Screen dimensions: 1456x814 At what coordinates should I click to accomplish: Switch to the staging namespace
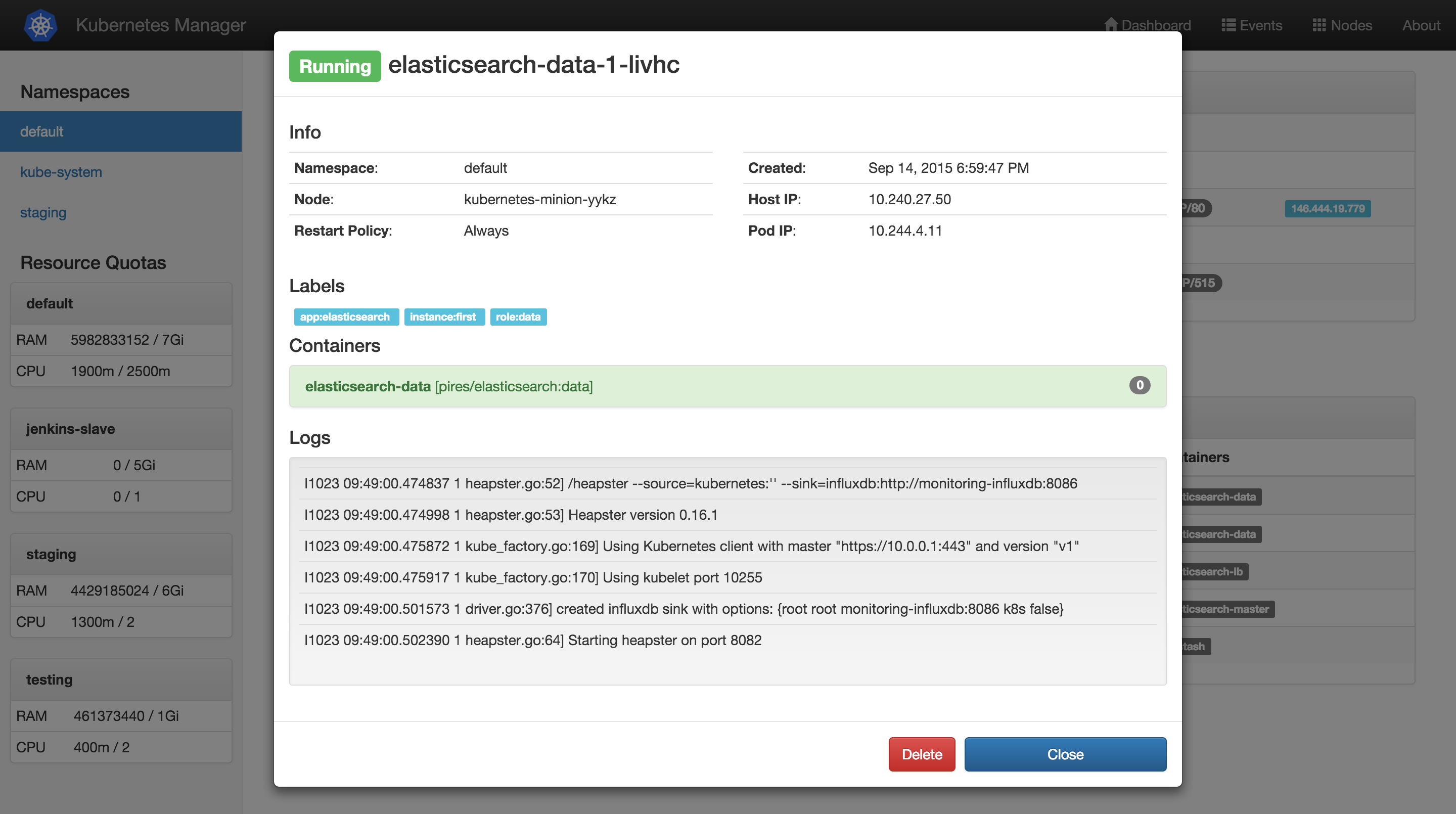[x=43, y=213]
